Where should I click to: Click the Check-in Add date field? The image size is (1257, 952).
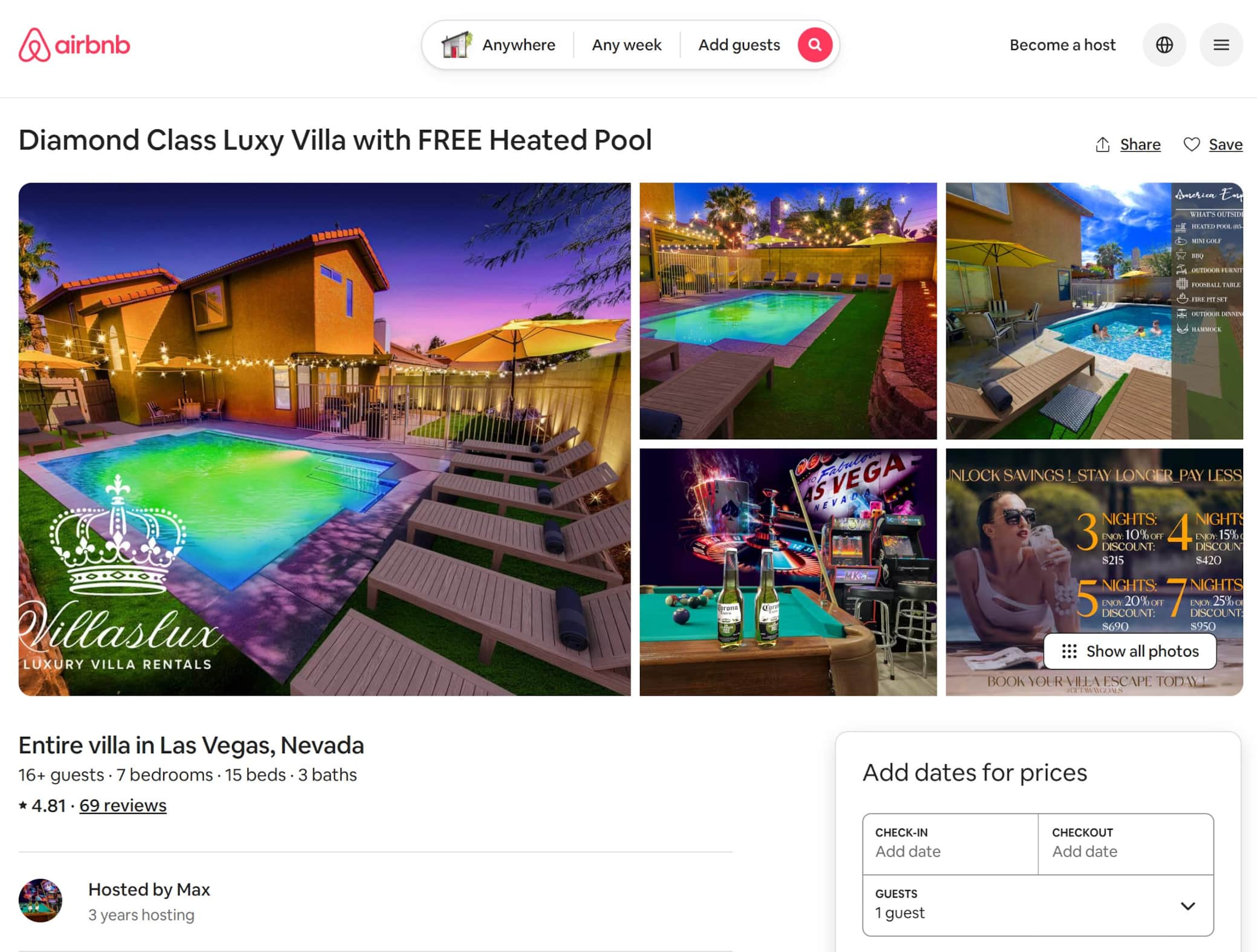pyautogui.click(x=950, y=844)
